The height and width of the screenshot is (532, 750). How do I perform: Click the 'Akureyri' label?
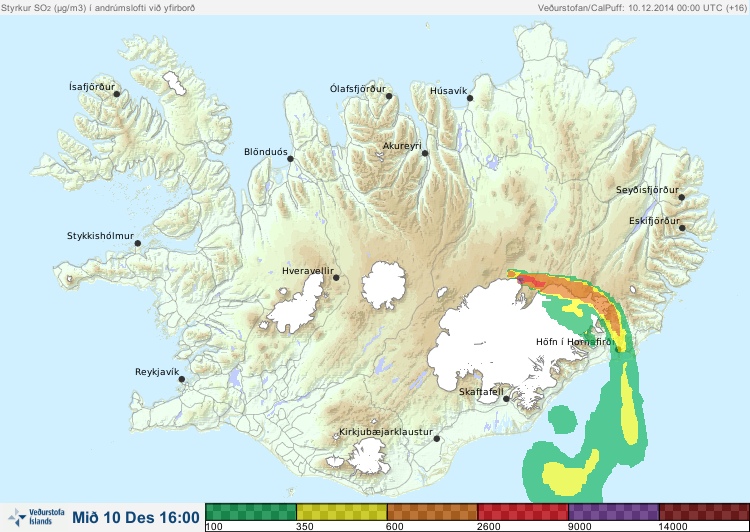coord(402,146)
